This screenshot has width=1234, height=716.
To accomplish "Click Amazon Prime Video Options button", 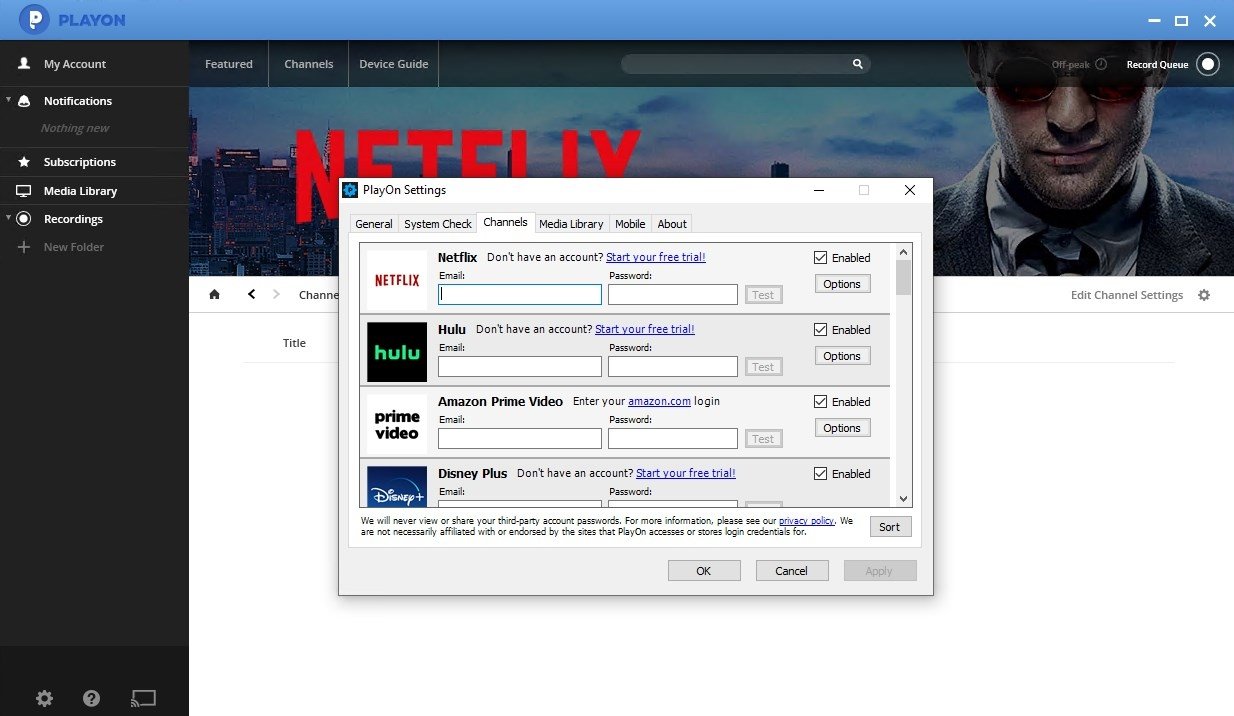I will point(842,428).
